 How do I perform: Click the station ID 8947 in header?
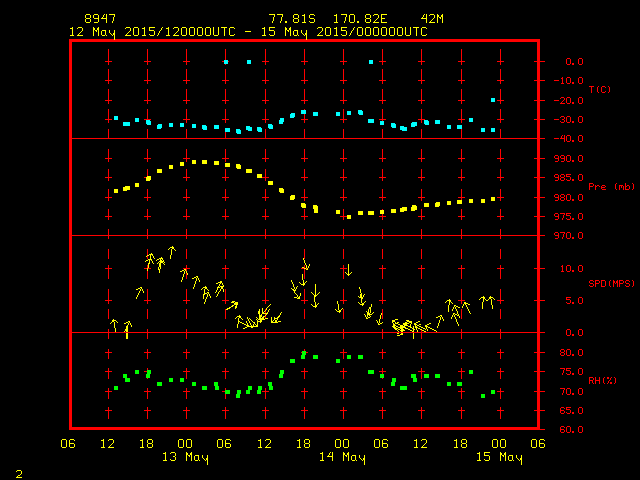coord(100,19)
